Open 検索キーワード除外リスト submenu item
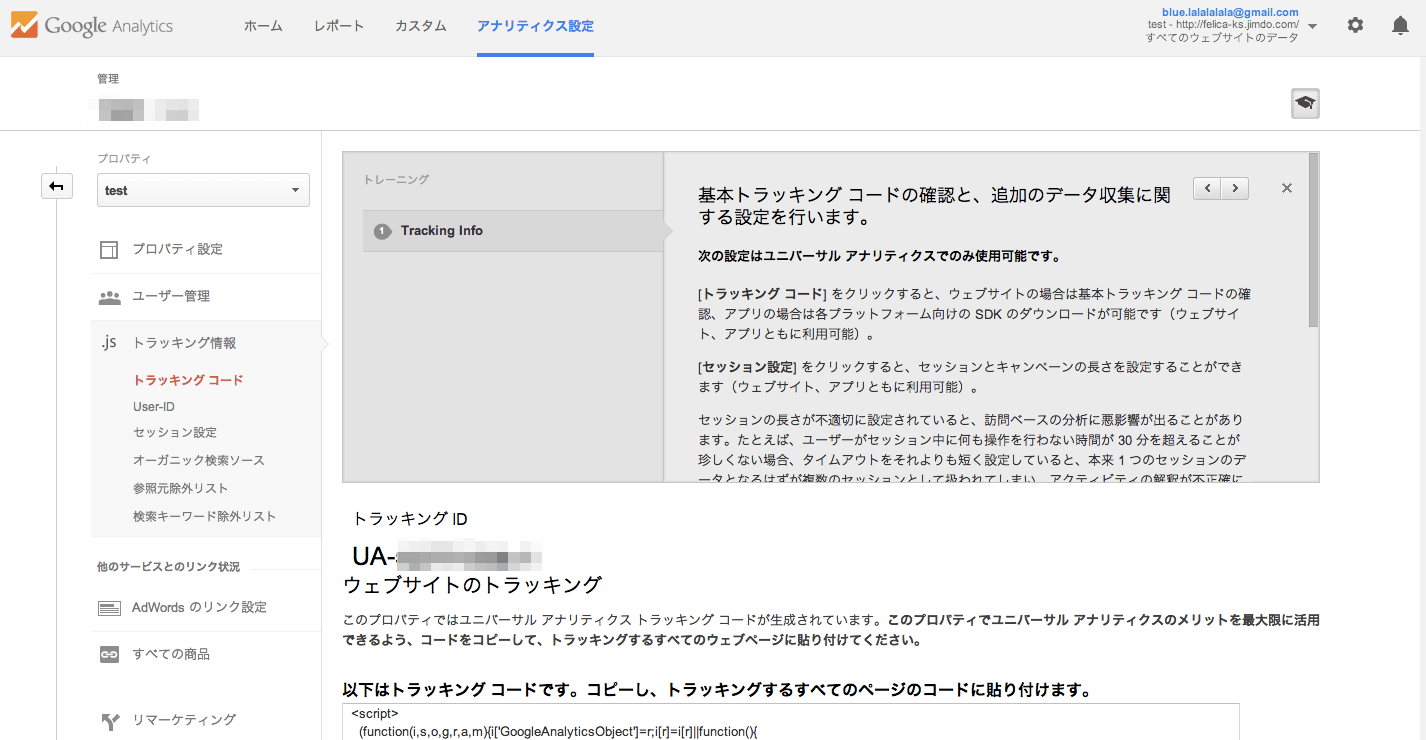1426x740 pixels. 204,517
